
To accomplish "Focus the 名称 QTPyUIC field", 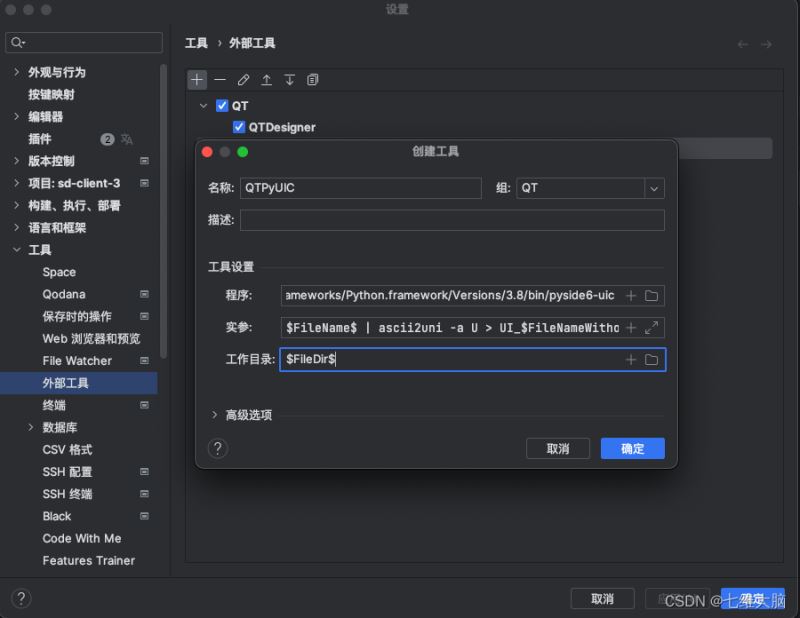I will (361, 188).
